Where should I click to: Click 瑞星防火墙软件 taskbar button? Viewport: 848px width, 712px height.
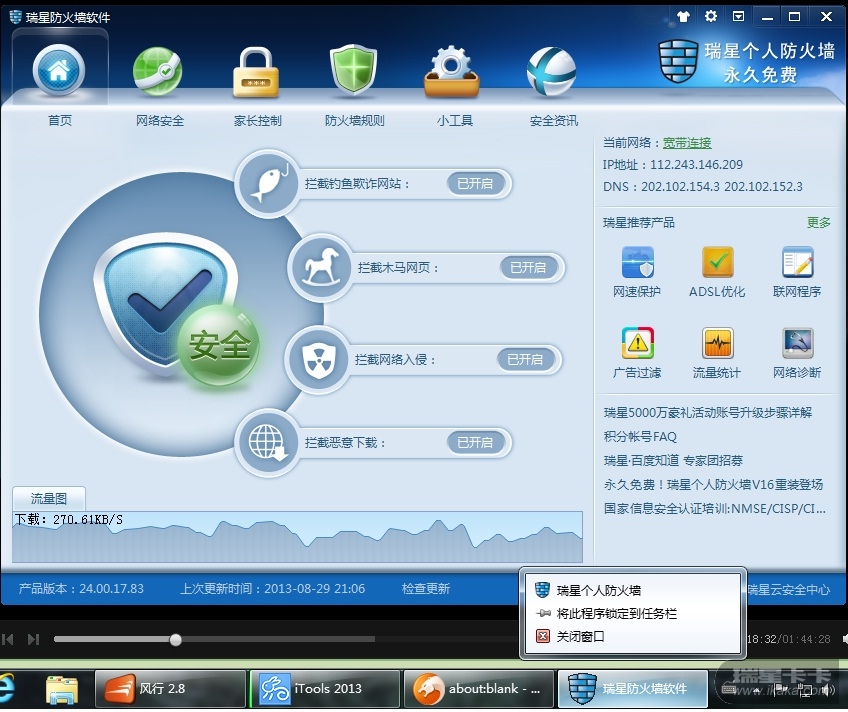point(633,688)
